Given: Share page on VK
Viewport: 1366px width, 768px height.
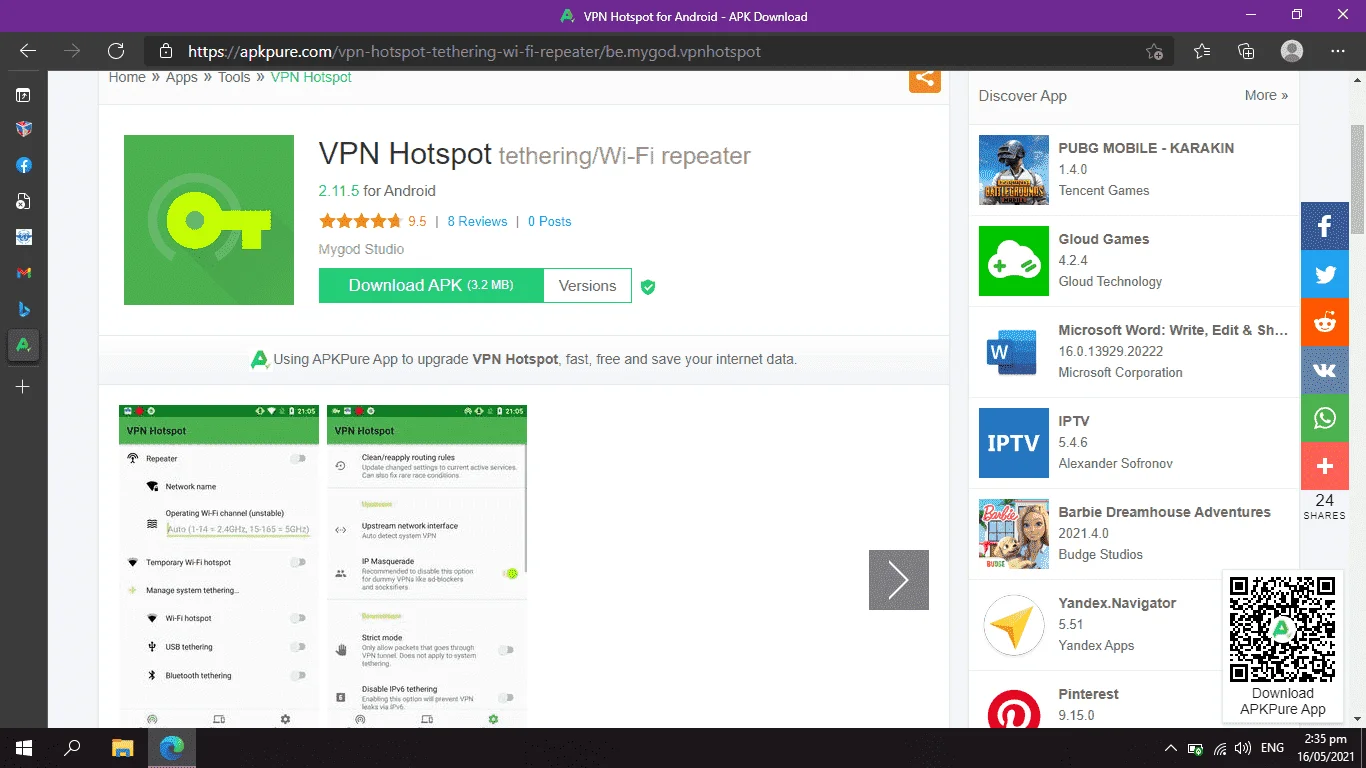Looking at the screenshot, I should point(1325,370).
